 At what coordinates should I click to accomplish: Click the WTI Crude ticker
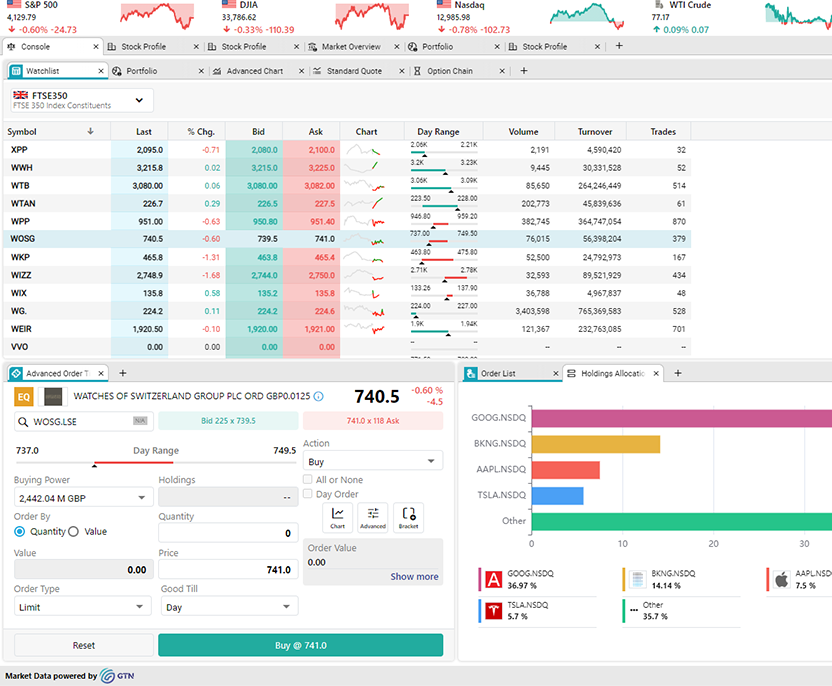[x=740, y=17]
